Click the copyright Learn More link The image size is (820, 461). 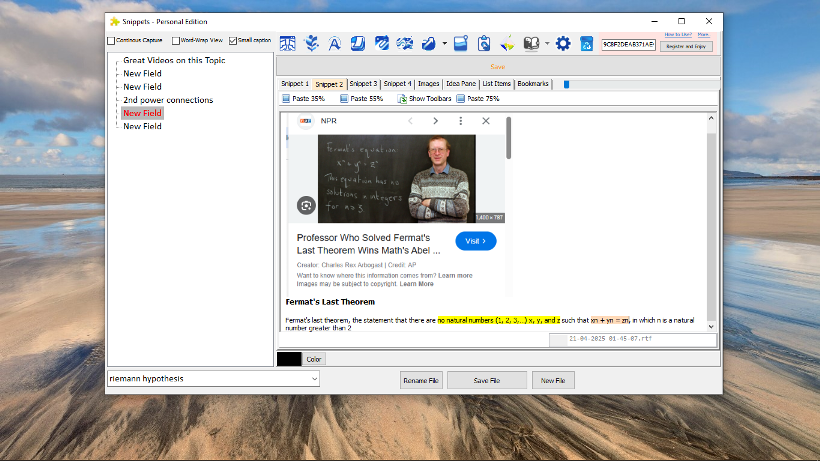click(x=416, y=284)
